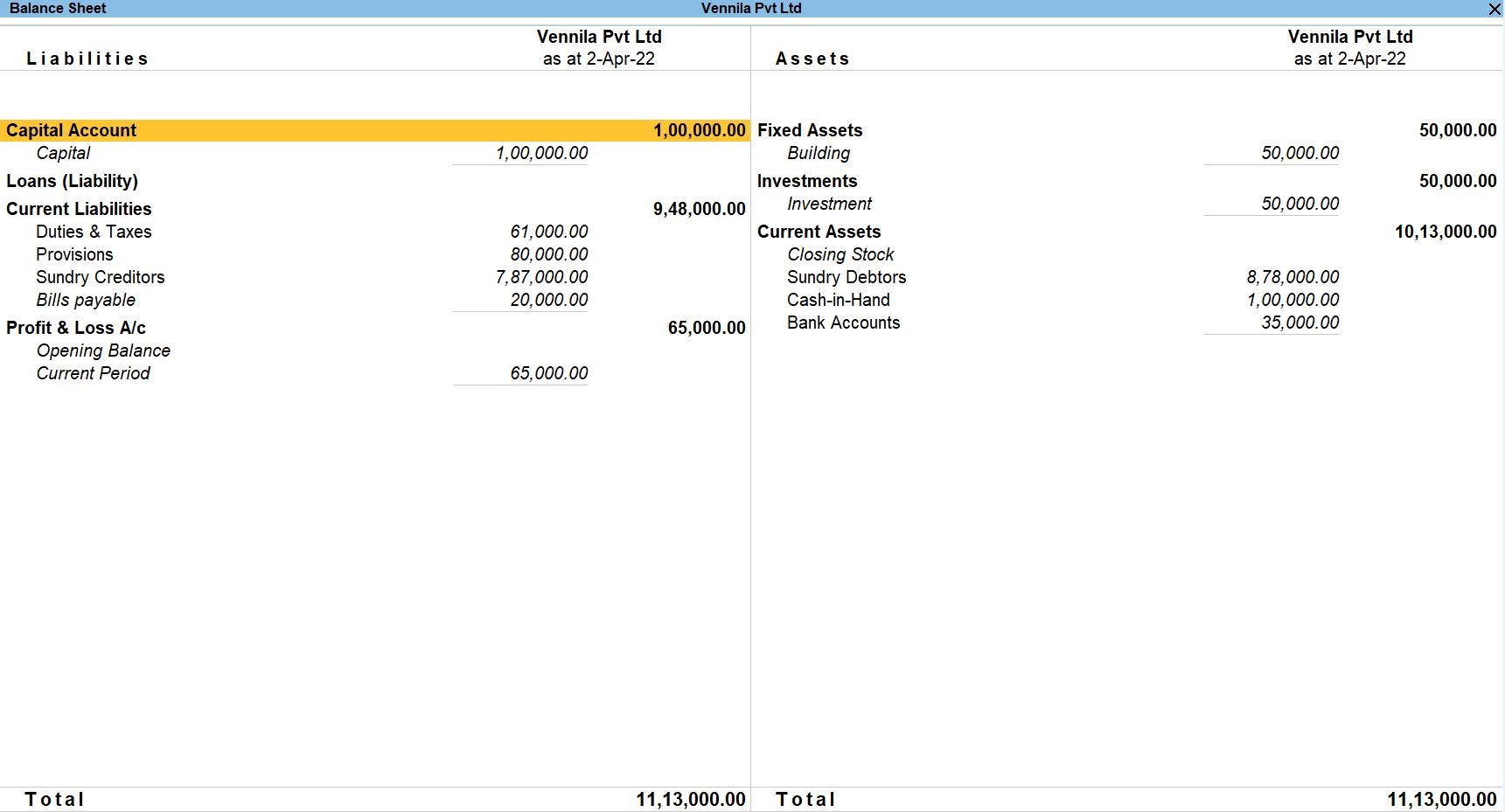
Task: Click the Duties & Taxes amount 61,000.00
Action: coord(549,232)
